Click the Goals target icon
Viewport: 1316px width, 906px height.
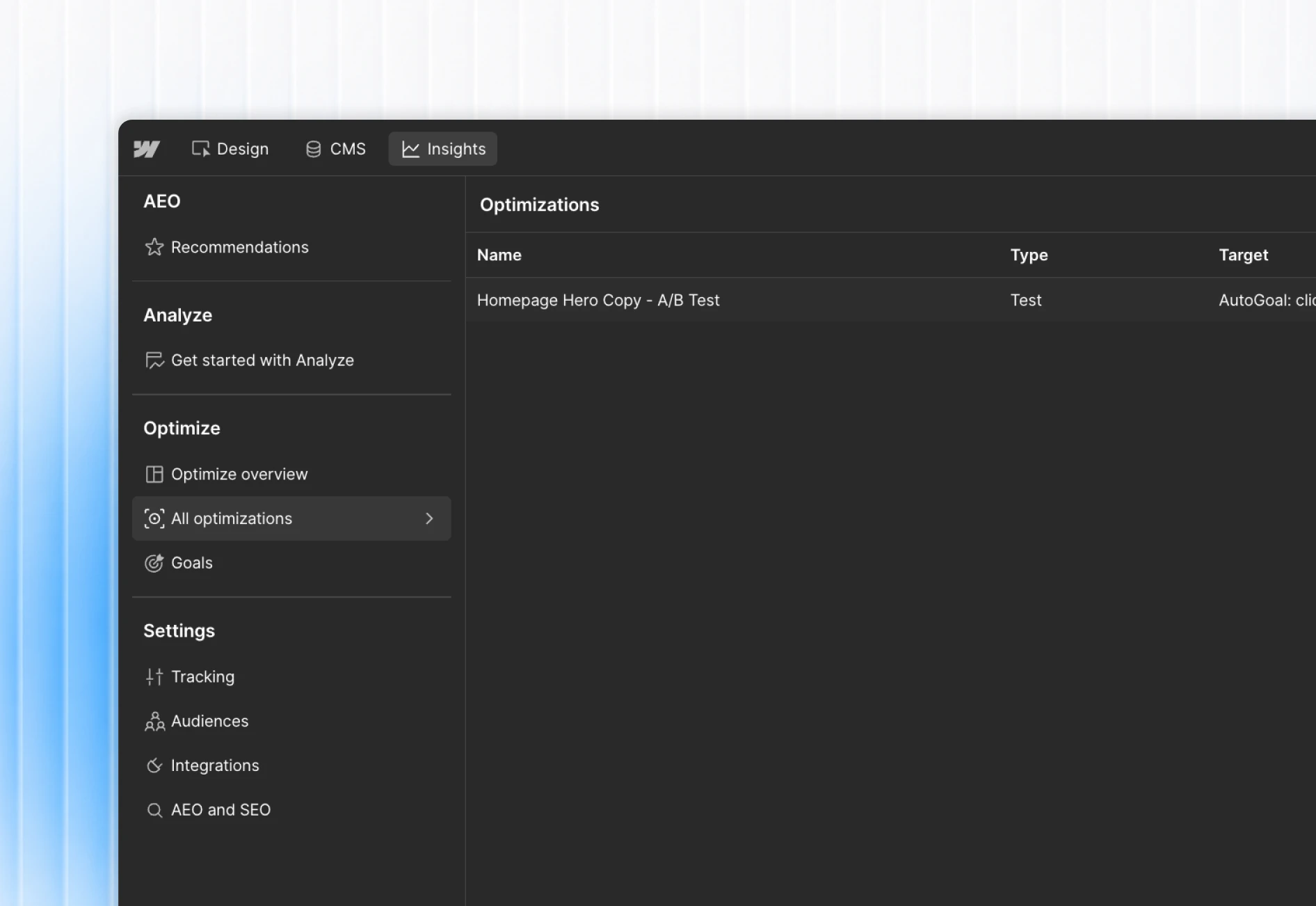click(x=154, y=563)
